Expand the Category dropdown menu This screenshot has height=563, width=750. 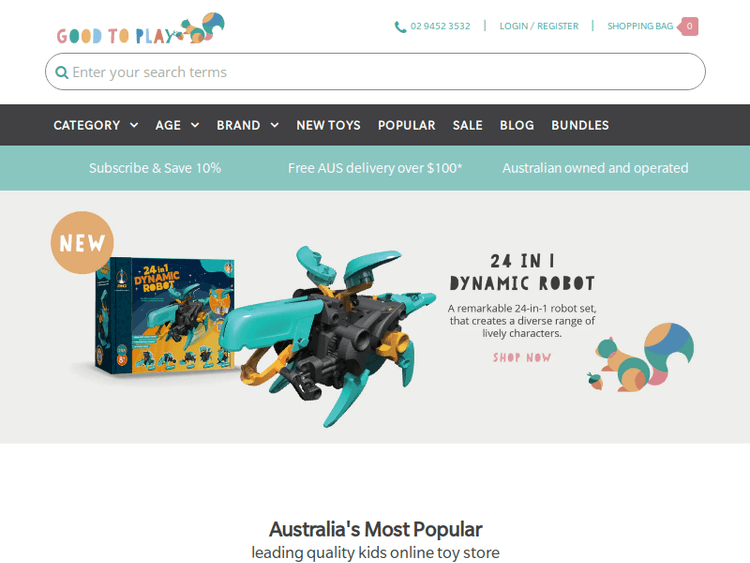tap(96, 125)
